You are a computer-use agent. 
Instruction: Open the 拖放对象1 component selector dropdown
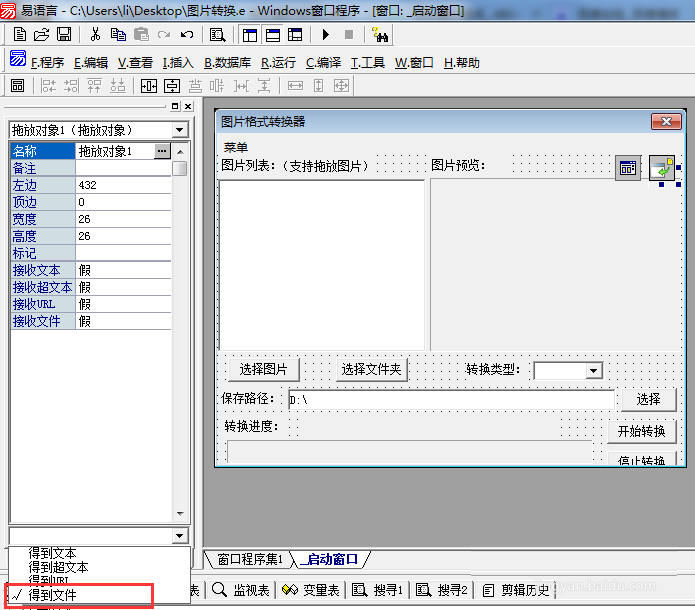pos(179,130)
